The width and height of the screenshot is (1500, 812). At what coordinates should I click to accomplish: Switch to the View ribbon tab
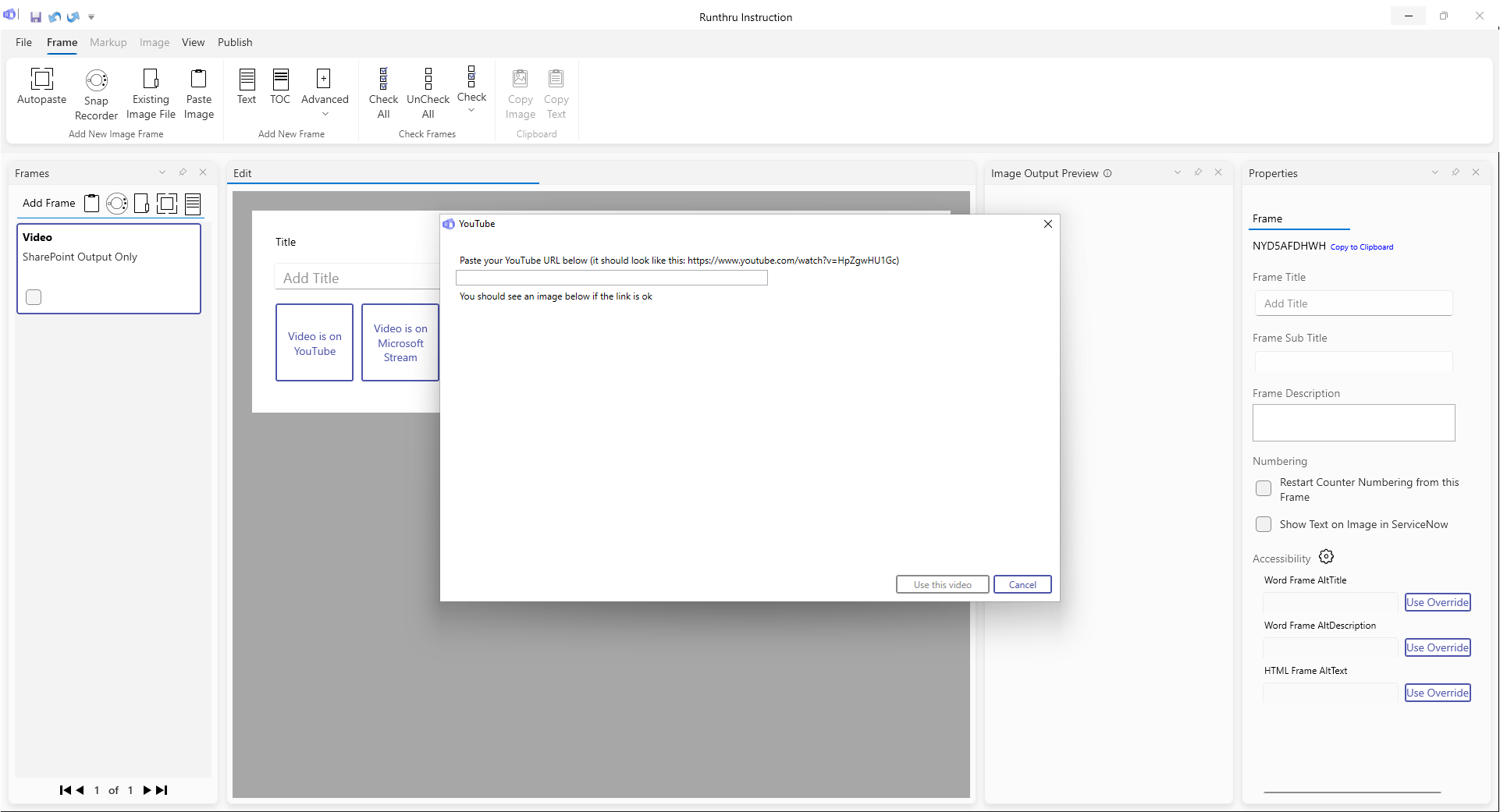point(193,42)
